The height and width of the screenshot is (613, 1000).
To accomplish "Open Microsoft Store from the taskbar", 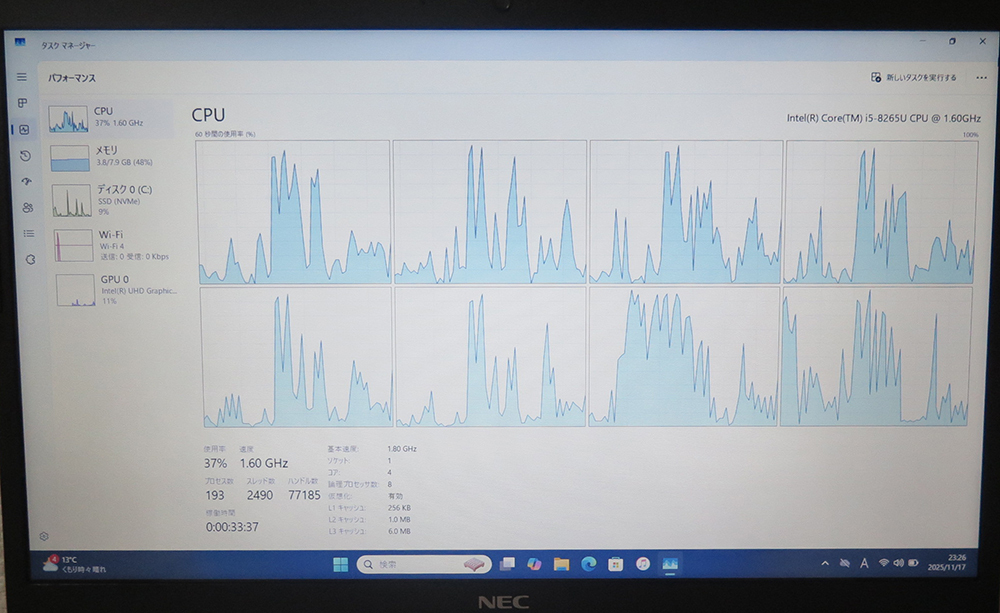I will [x=615, y=564].
